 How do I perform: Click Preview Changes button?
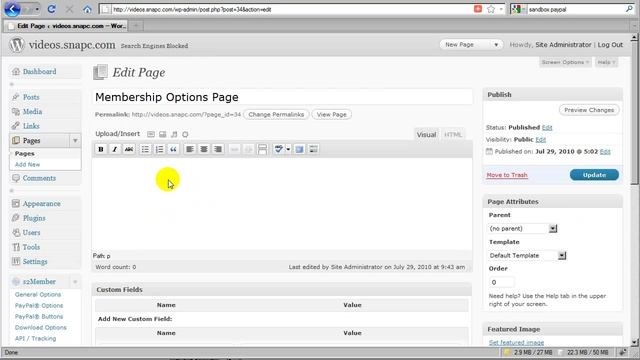coord(589,110)
